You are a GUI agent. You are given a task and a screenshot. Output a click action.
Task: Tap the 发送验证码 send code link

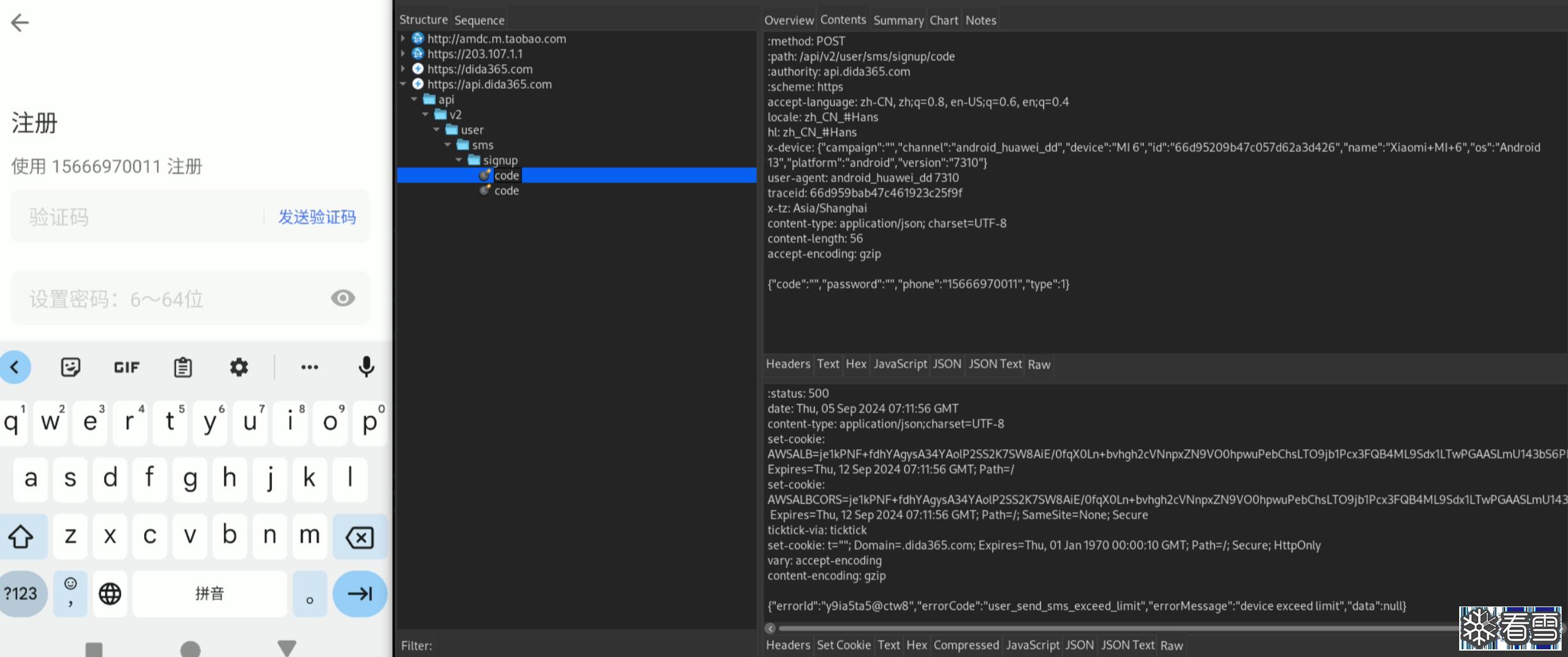pyautogui.click(x=317, y=218)
